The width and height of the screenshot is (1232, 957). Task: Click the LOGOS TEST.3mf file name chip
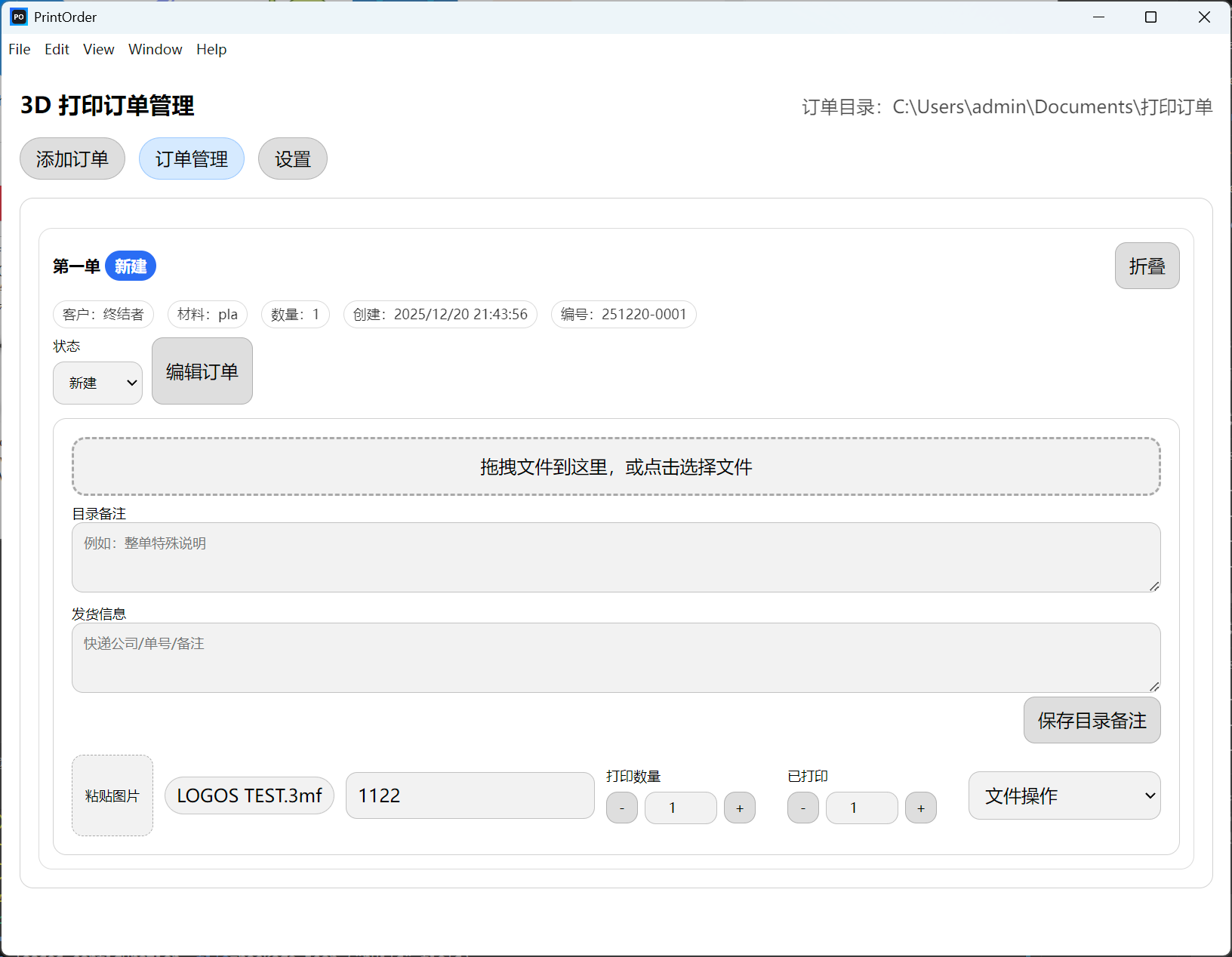pos(249,795)
